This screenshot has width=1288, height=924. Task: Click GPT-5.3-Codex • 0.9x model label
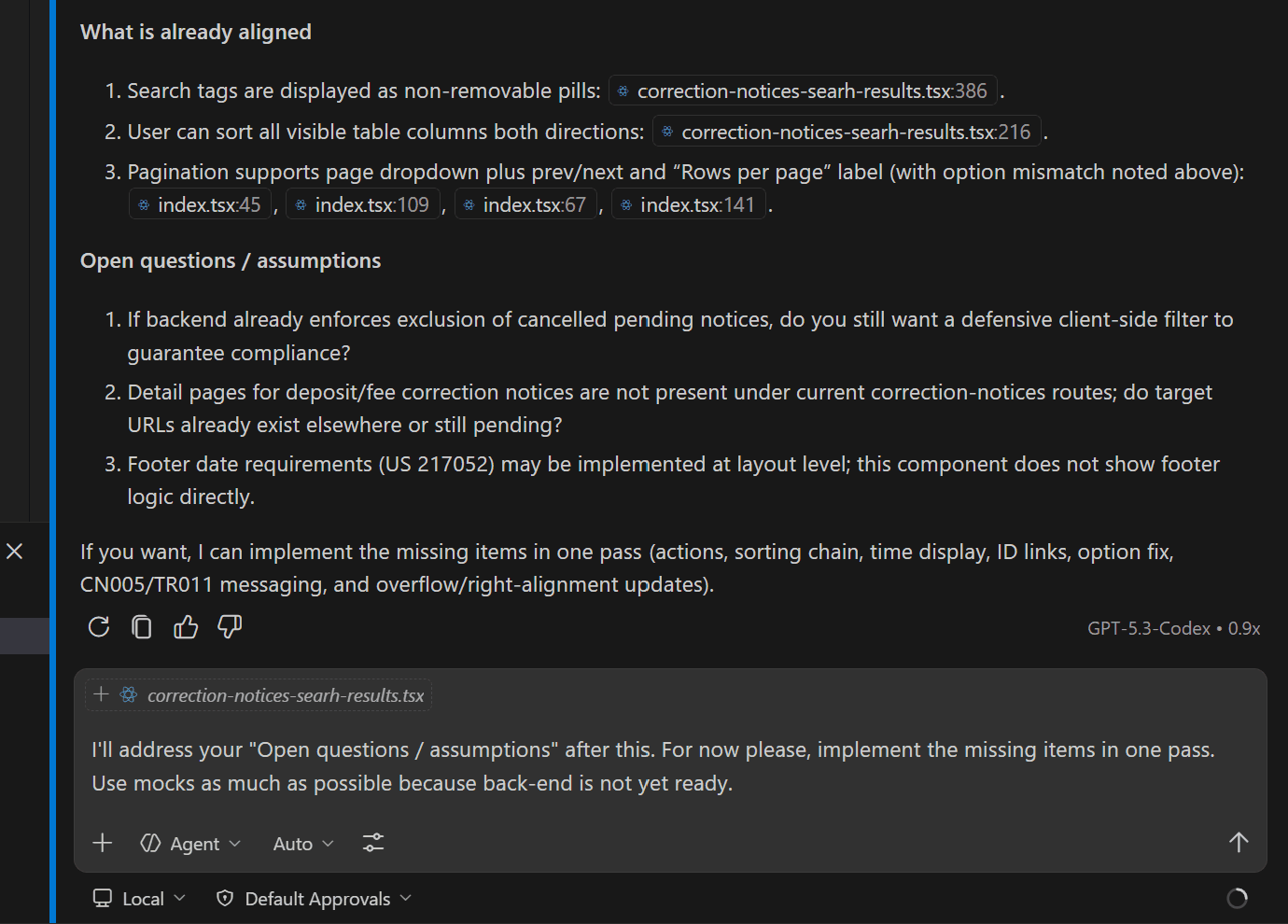[x=1173, y=628]
